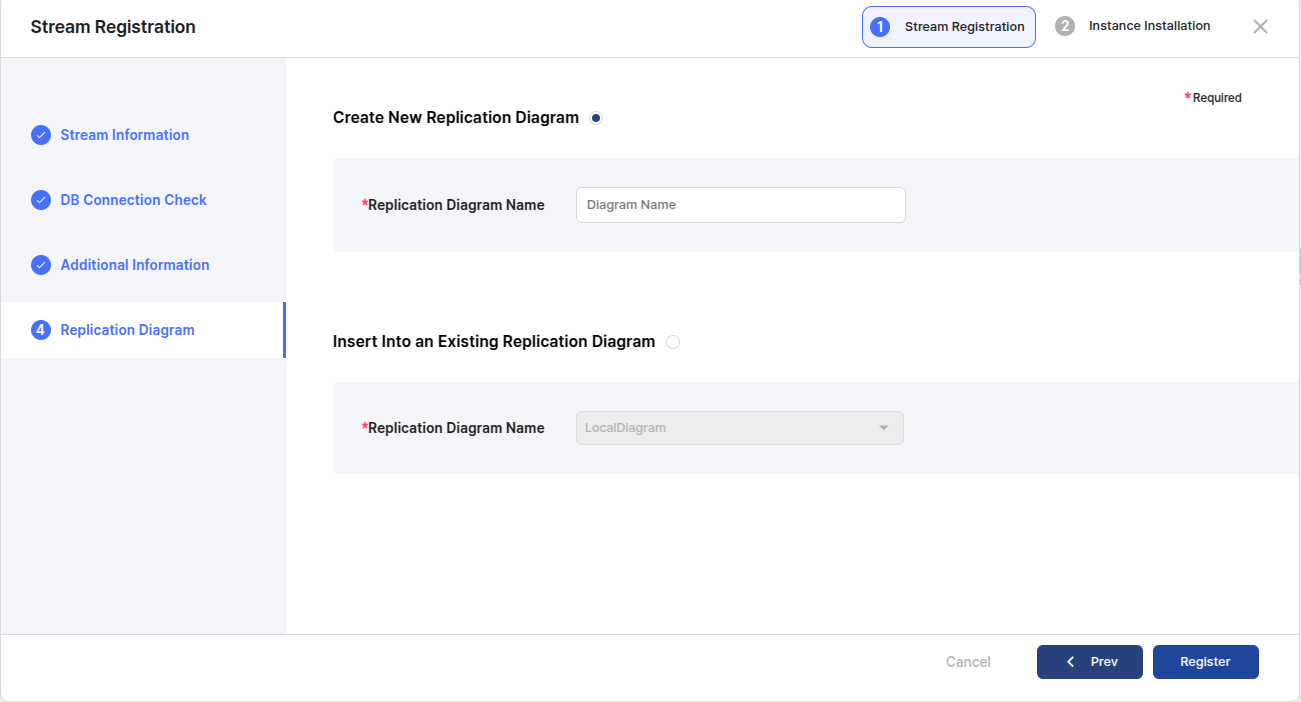Select Insert Into an Existing Replication Diagram radio
1301x702 pixels.
(673, 342)
